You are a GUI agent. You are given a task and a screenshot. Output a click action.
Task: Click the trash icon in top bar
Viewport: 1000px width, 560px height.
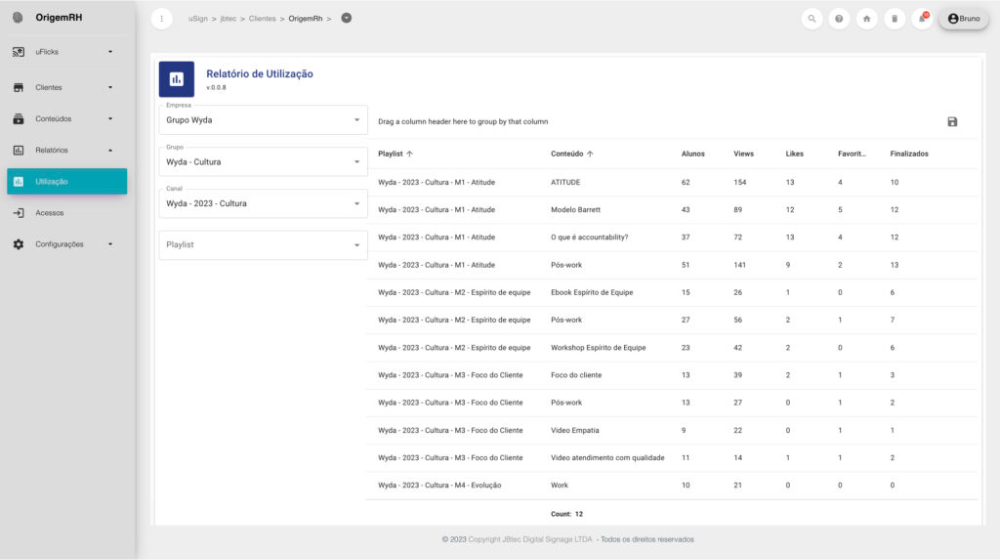pyautogui.click(x=894, y=19)
